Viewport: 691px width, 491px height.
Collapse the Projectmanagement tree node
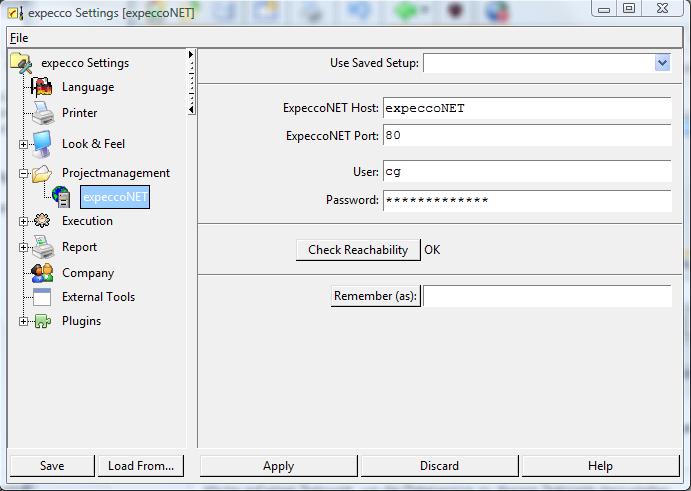tap(24, 173)
